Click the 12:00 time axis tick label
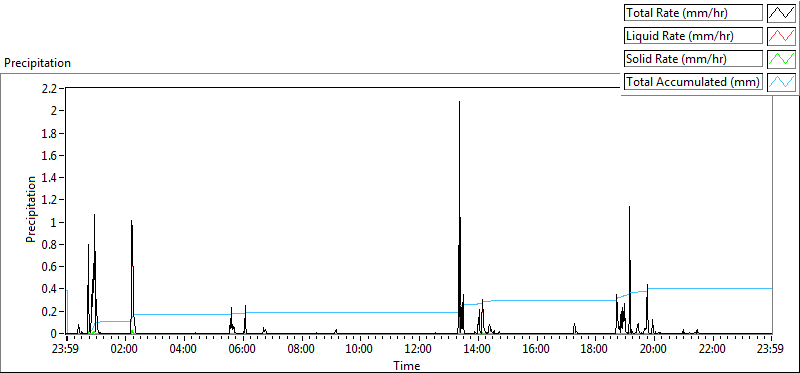 [418, 350]
